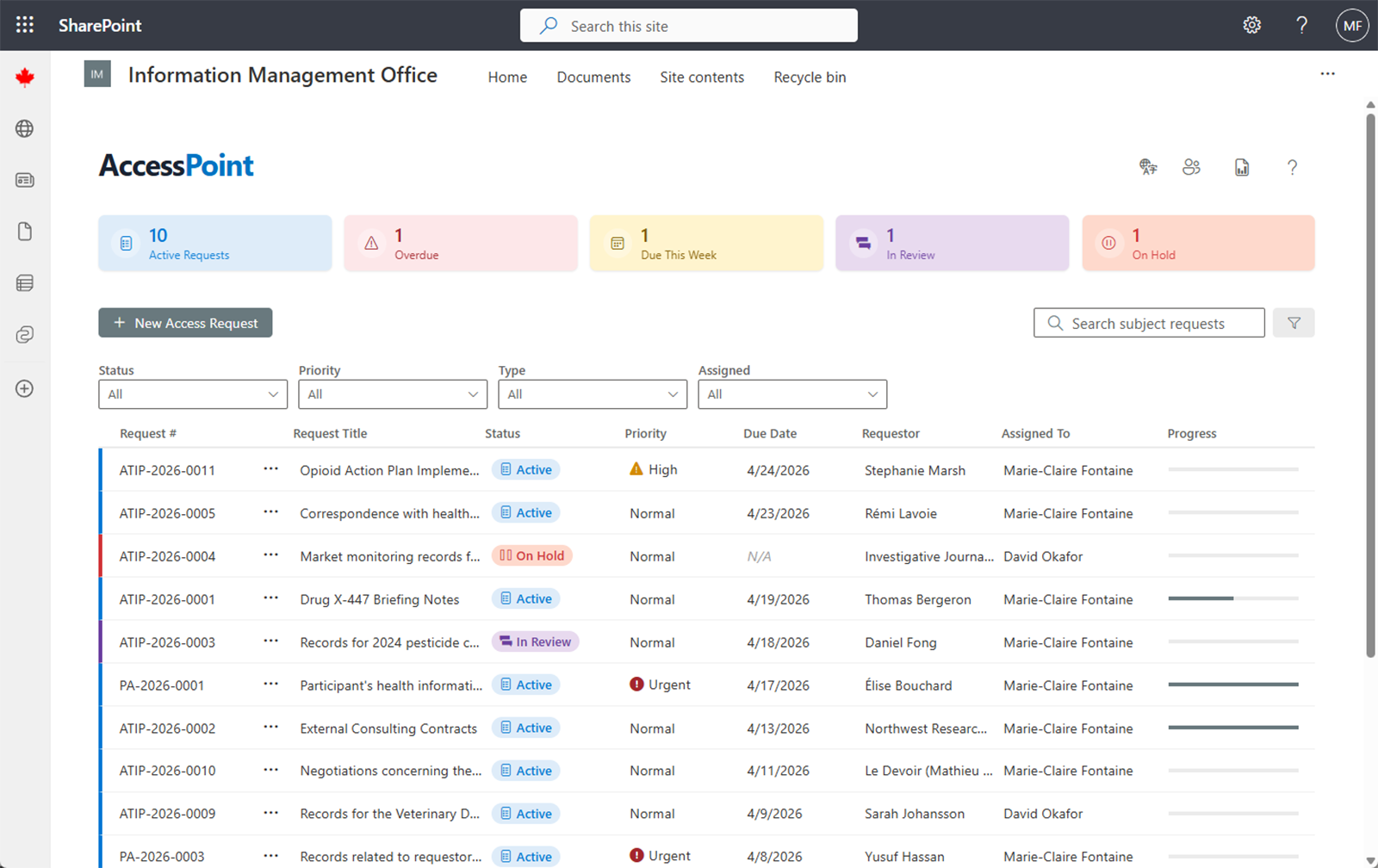Switch to the Documents navigation tab
Screen dimensions: 1378x868
tap(593, 77)
